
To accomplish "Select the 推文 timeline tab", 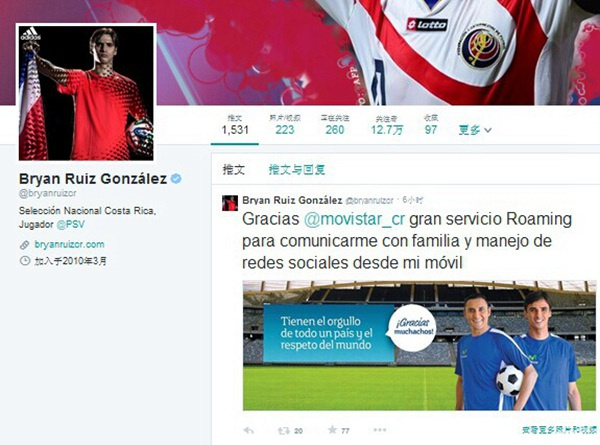I will click(234, 170).
